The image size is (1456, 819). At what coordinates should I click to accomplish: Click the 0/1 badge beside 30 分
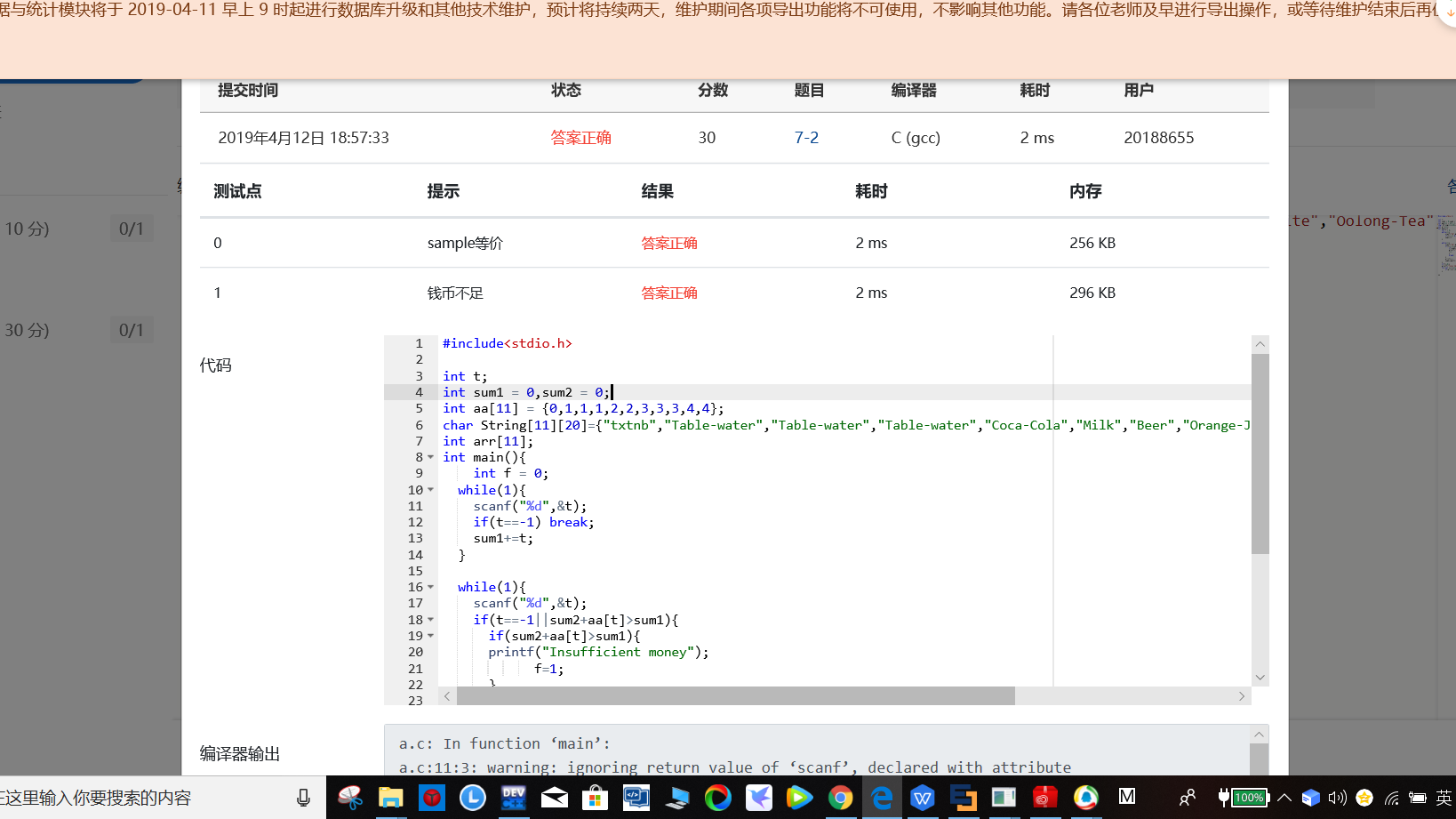pyautogui.click(x=132, y=330)
